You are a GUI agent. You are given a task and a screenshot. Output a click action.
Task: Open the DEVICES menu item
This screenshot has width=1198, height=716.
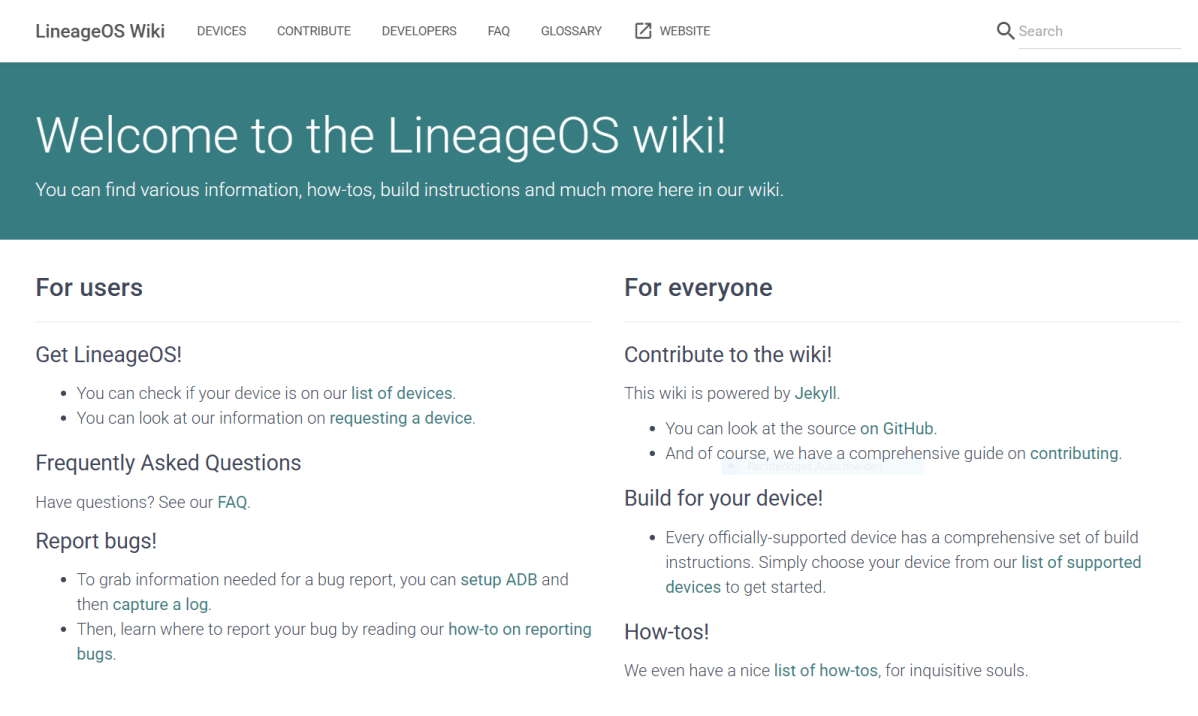coord(221,31)
